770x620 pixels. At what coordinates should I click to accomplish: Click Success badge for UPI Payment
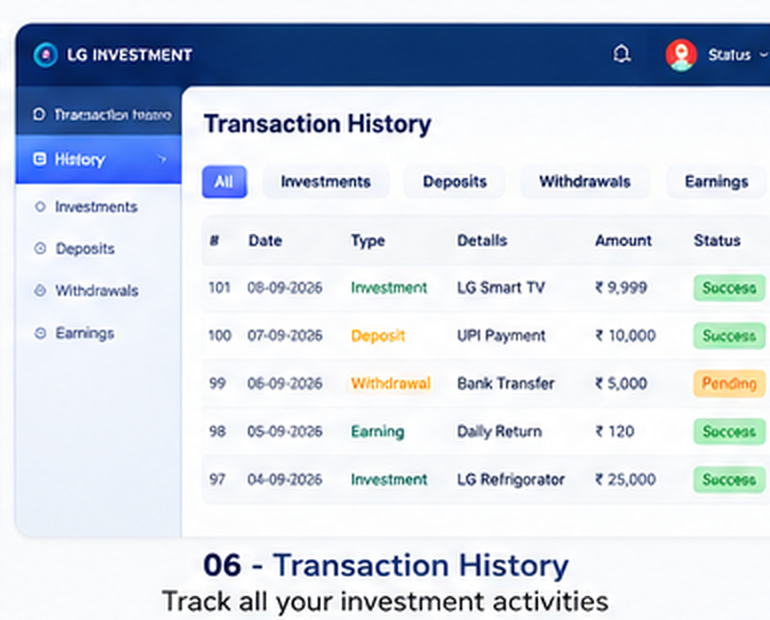[729, 336]
